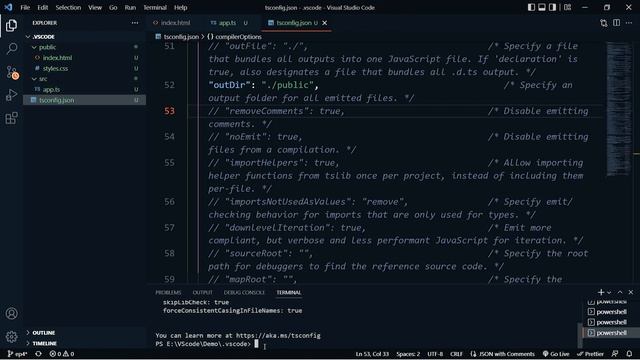The width and height of the screenshot is (640, 360).
Task: Click the compilerOptions breadcrumb segment
Action: click(238, 37)
